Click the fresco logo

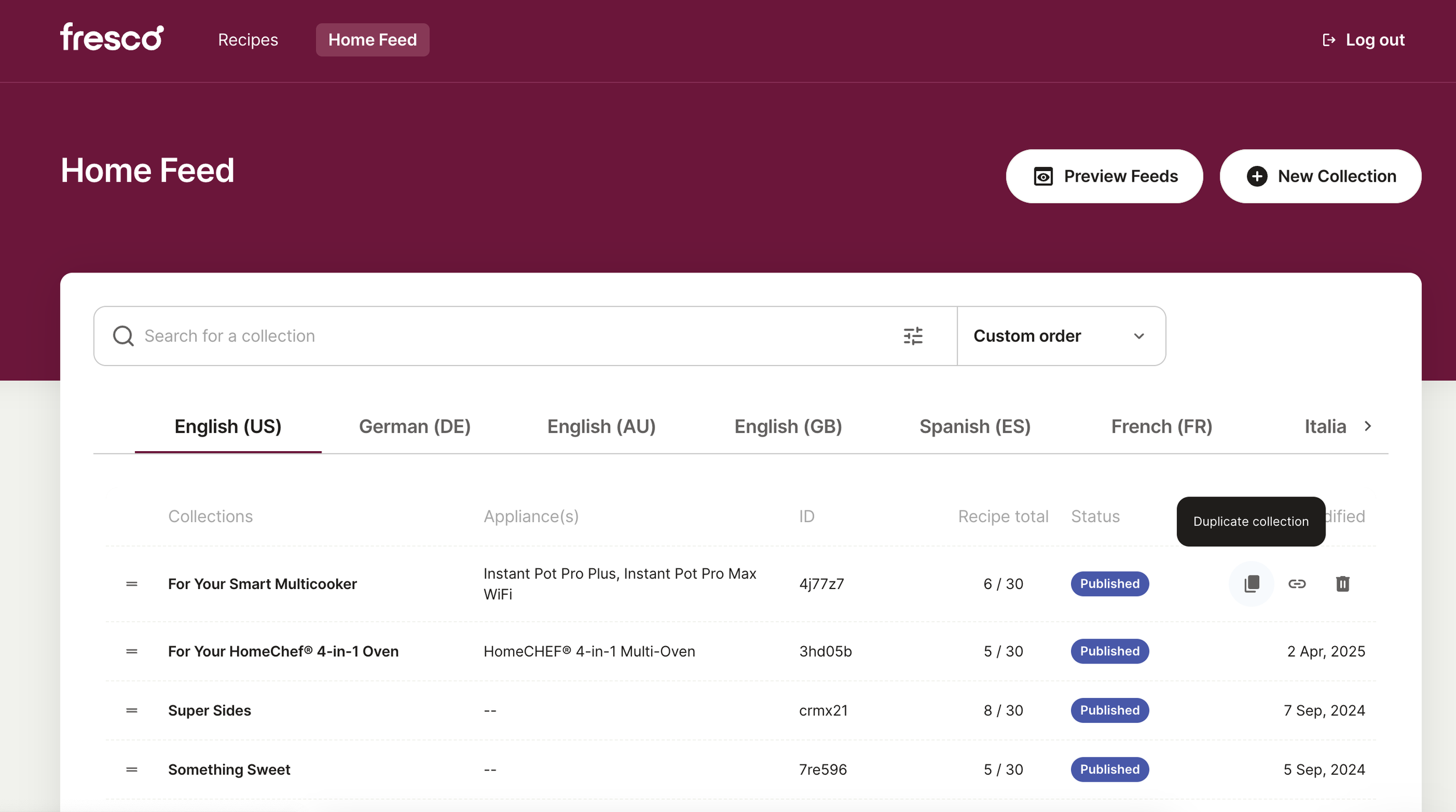click(112, 37)
